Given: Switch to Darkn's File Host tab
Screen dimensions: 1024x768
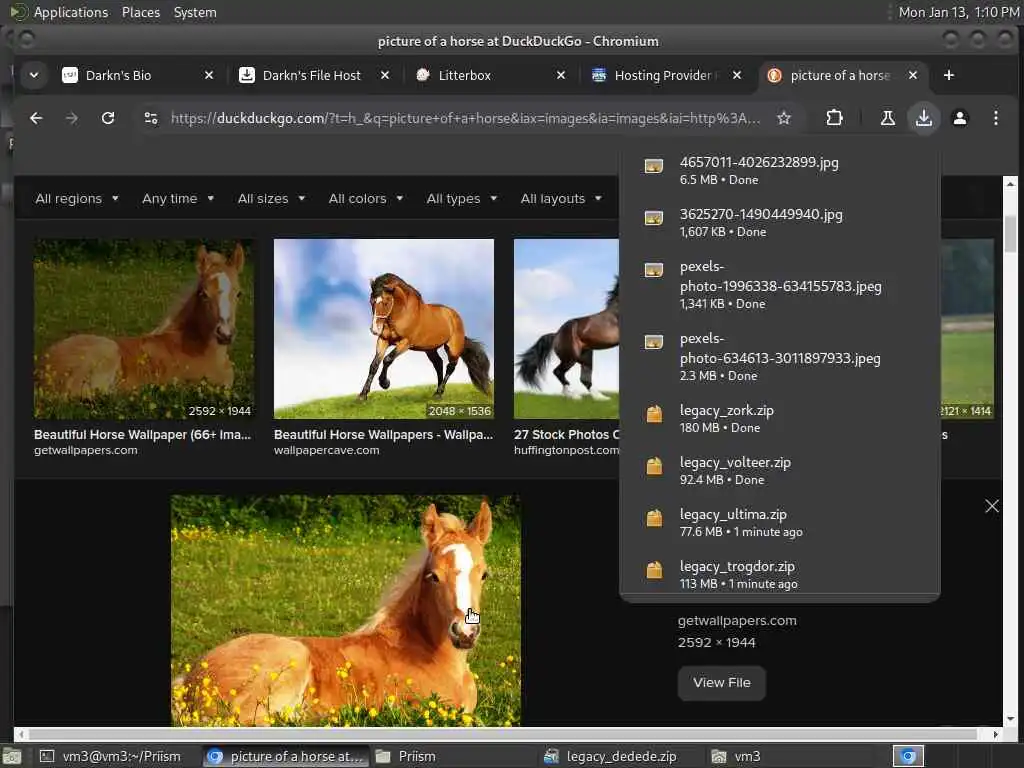Looking at the screenshot, I should tap(314, 75).
